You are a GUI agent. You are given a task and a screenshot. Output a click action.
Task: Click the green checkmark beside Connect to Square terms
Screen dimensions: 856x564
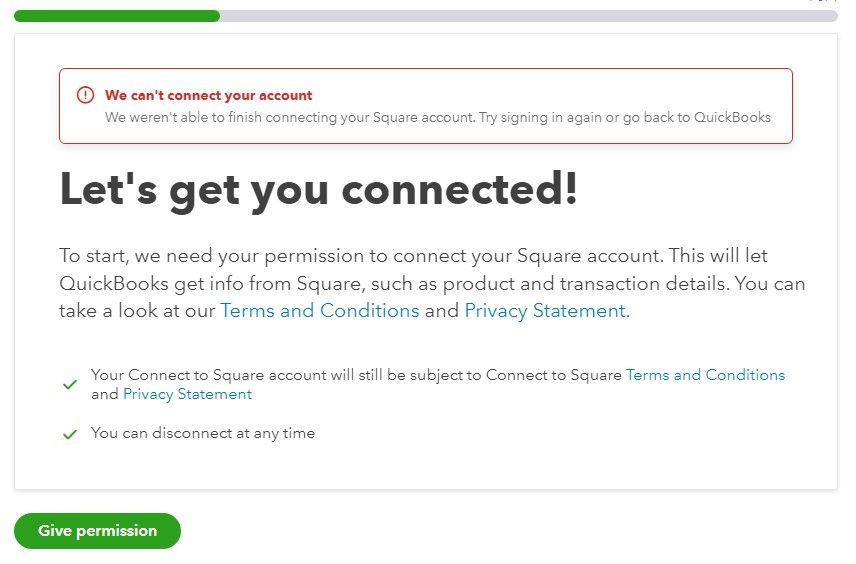70,385
